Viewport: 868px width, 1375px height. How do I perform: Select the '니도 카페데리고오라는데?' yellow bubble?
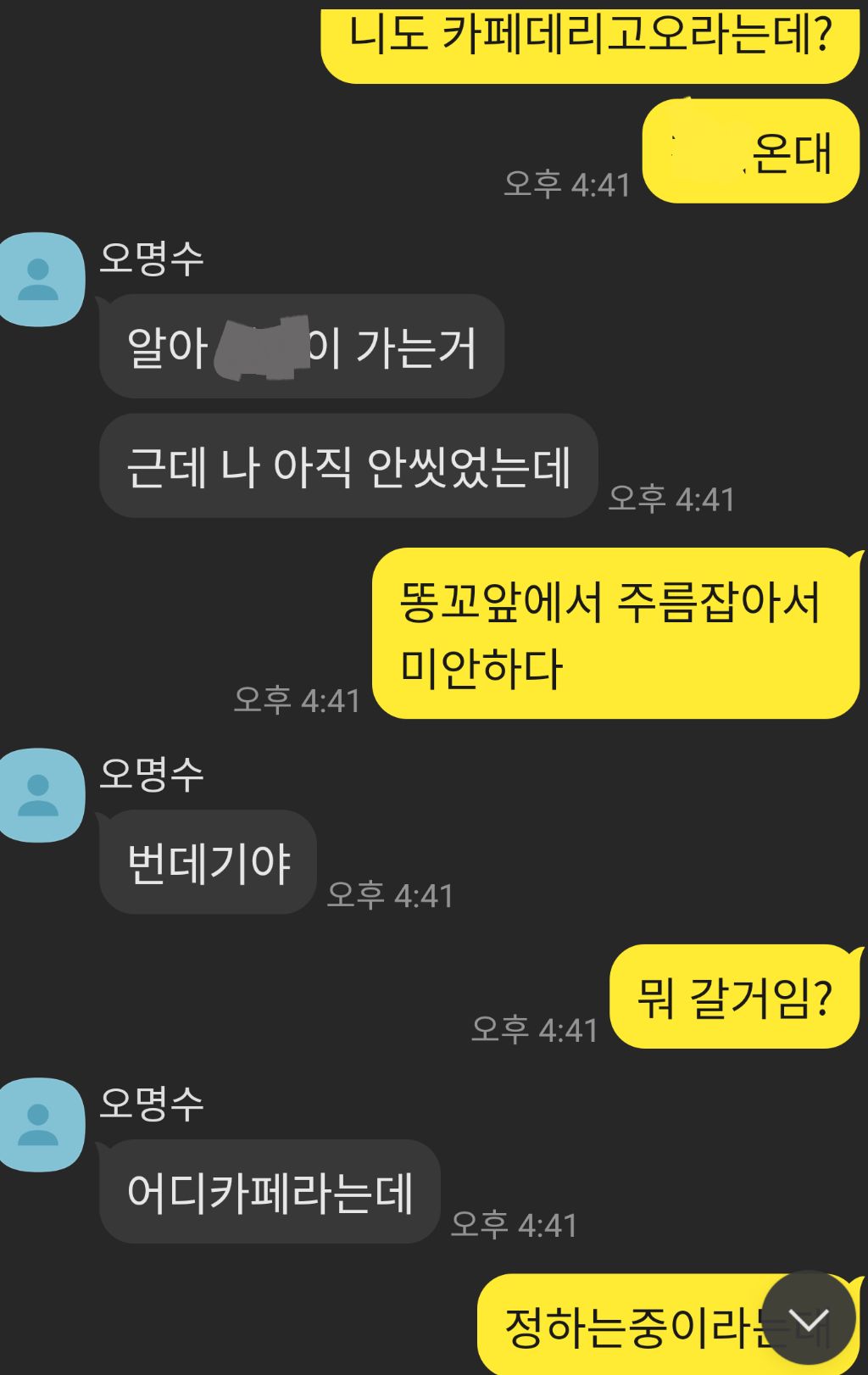pyautogui.click(x=591, y=44)
